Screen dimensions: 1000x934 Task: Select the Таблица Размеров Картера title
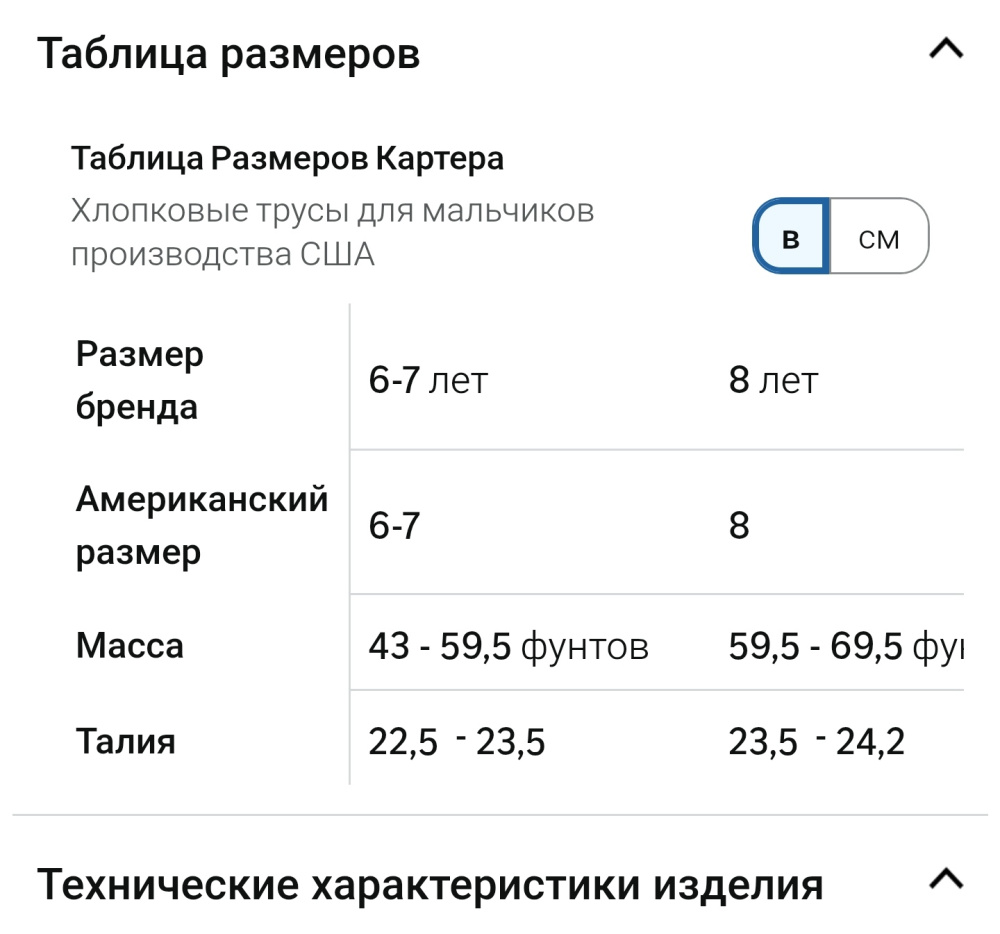(x=287, y=158)
